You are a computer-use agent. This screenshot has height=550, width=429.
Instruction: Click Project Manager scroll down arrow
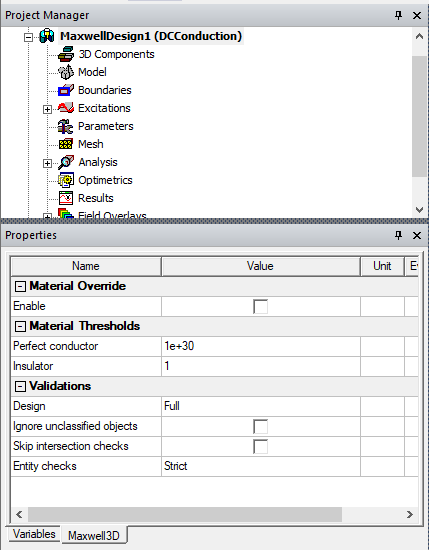pos(419,210)
